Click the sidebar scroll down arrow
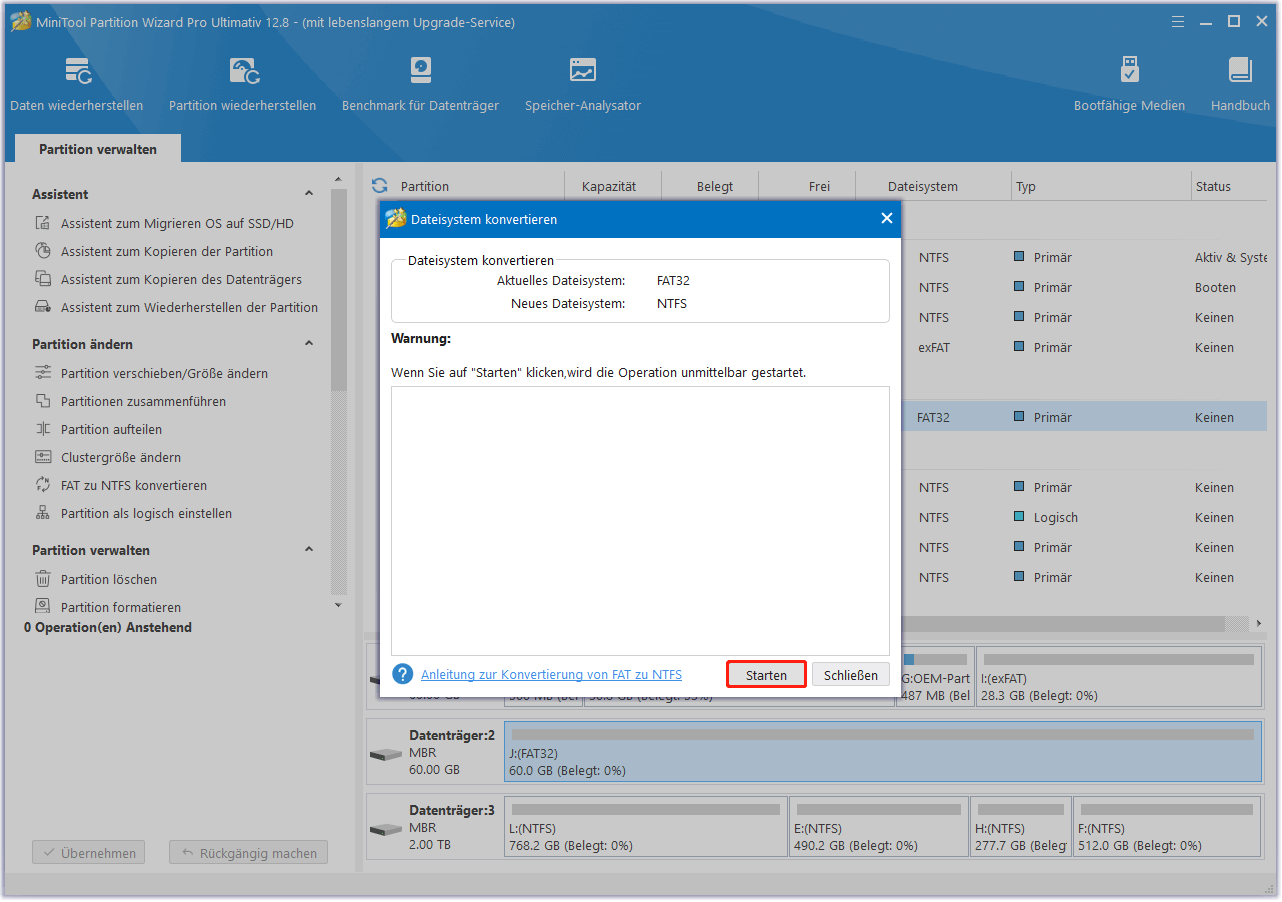 338,605
